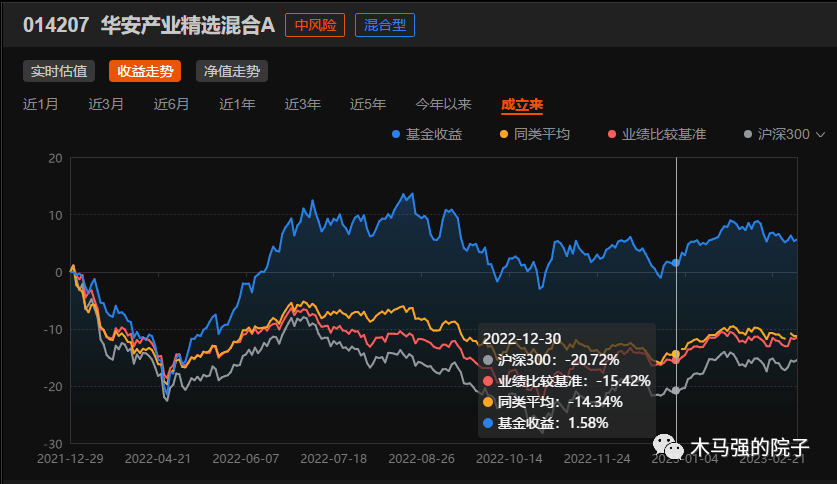Image resolution: width=837 pixels, height=484 pixels.
Task: Click tooltip date 2022-12-30
Action: (522, 339)
